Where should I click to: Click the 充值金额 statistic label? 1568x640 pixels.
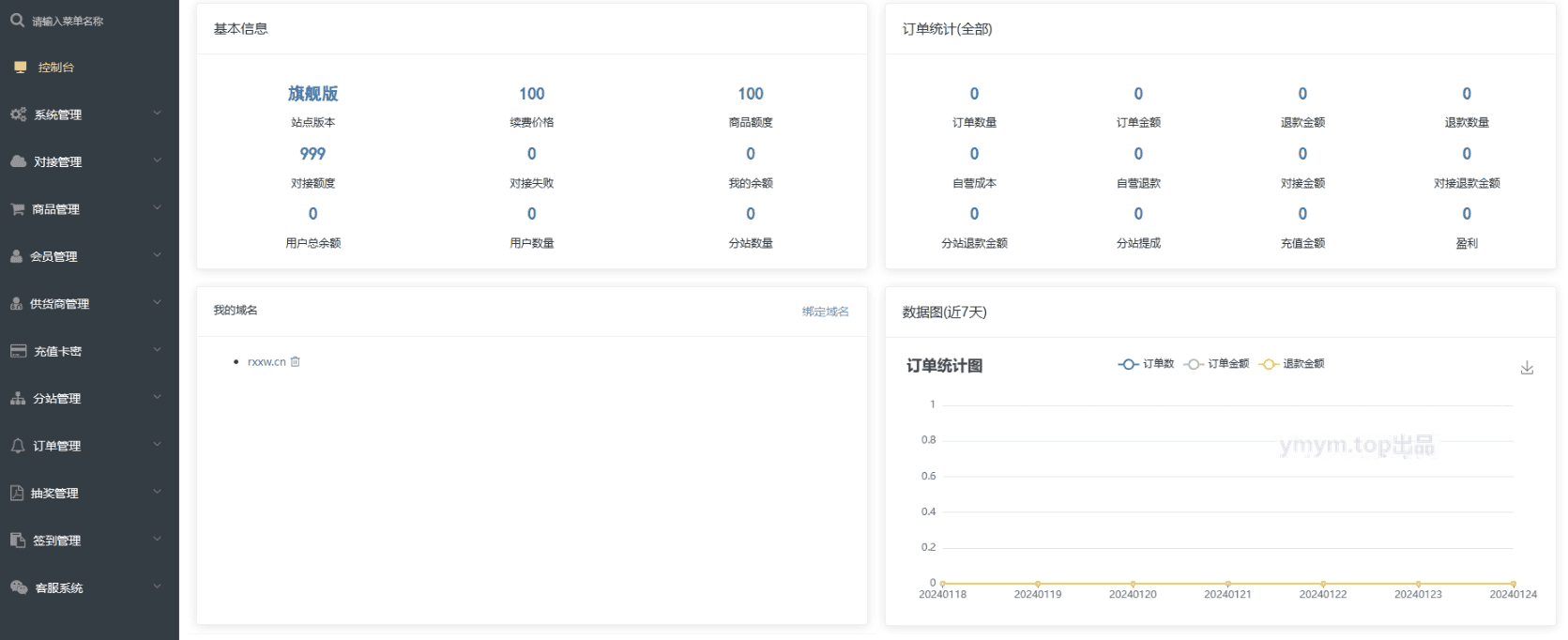(x=1302, y=243)
